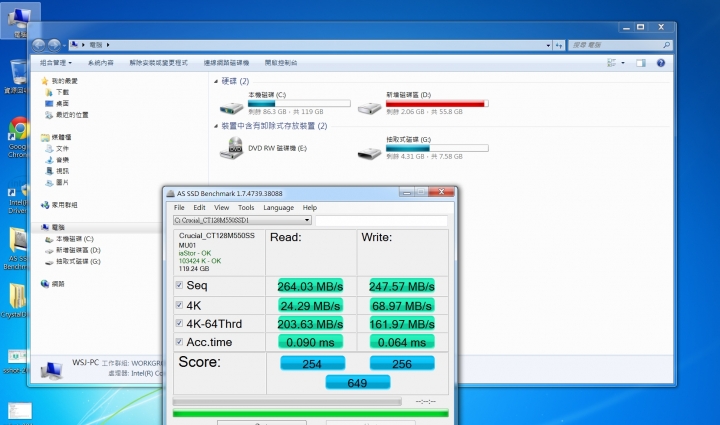This screenshot has width=720, height=425.
Task: Click search magnifier in Explorer search box
Action: pyautogui.click(x=666, y=45)
